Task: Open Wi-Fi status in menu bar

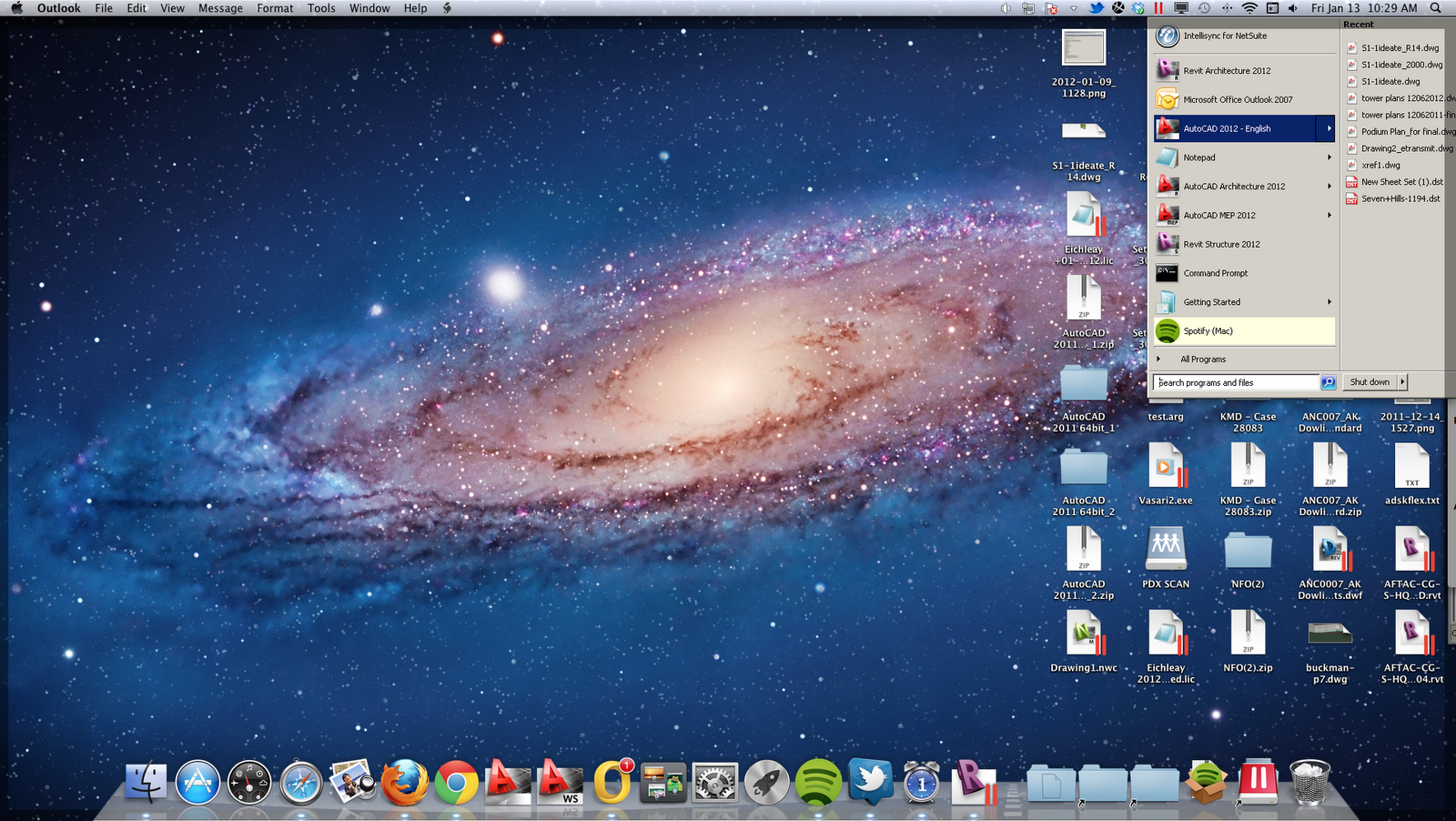Action: pyautogui.click(x=1249, y=8)
